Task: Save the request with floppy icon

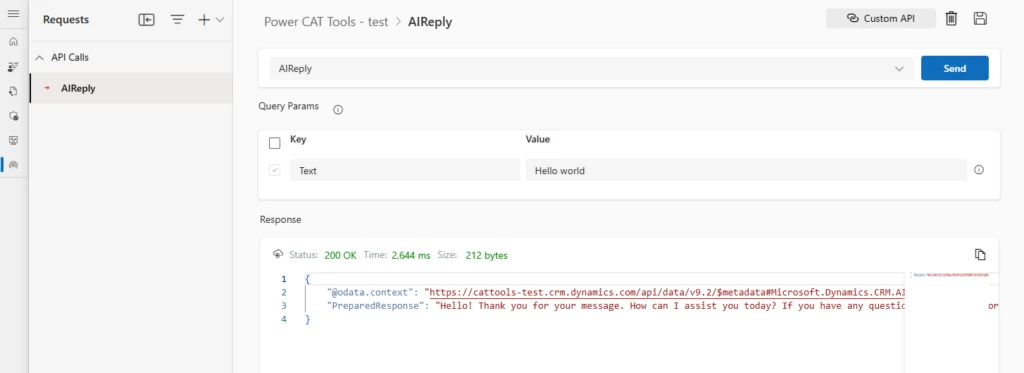Action: point(980,18)
